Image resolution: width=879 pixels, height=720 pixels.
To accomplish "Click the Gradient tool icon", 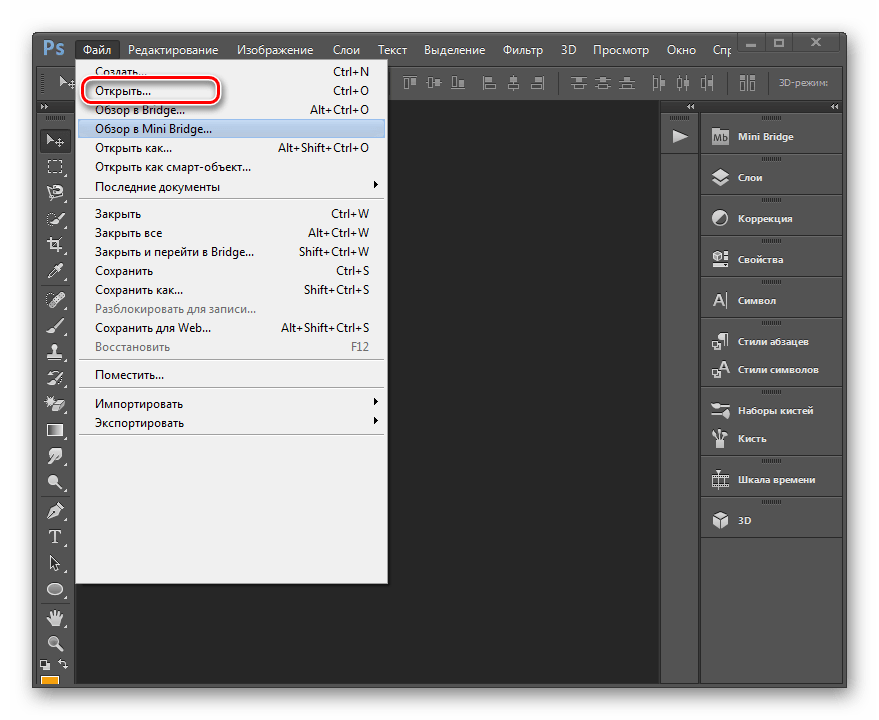I will 55,430.
